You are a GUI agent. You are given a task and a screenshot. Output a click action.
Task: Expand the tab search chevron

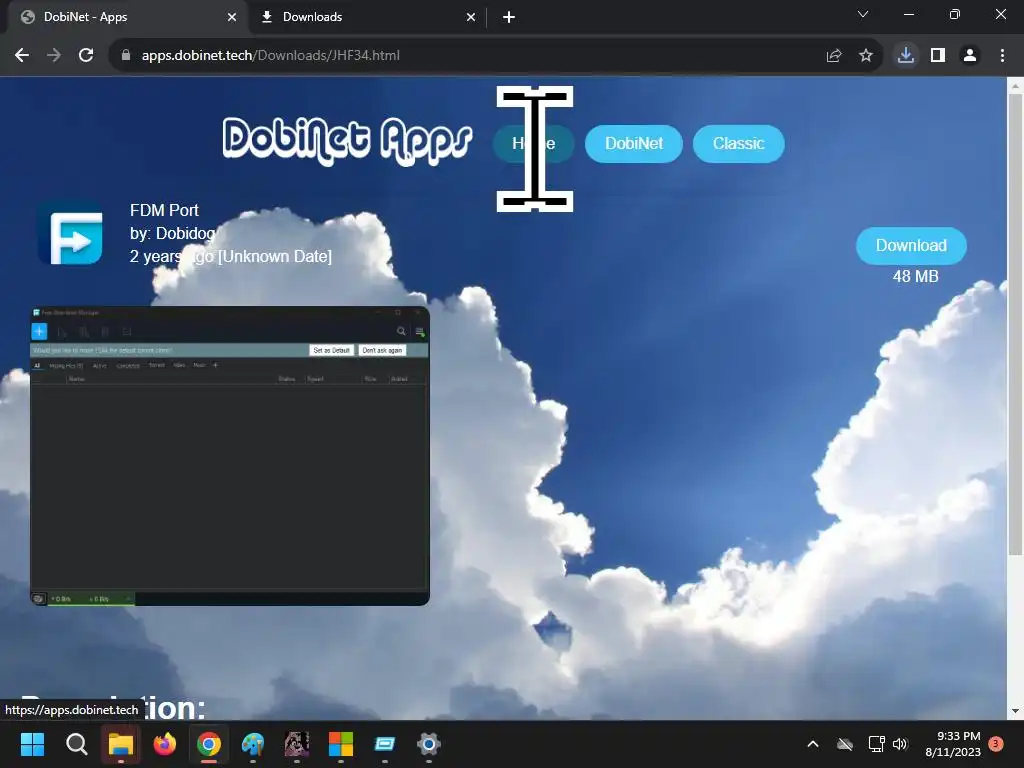click(x=863, y=14)
